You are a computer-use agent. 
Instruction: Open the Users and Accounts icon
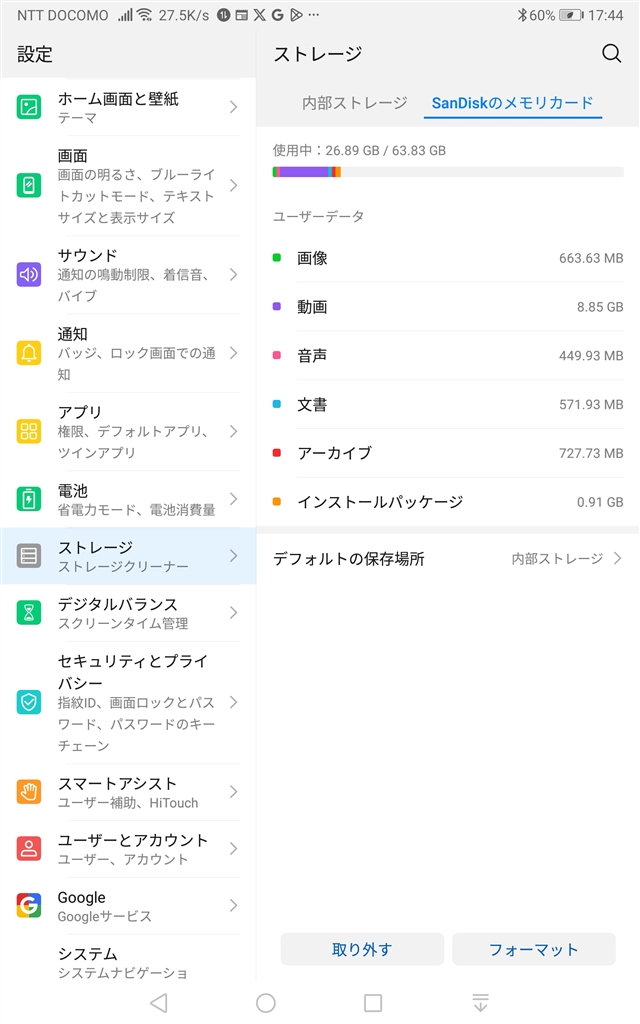click(29, 849)
